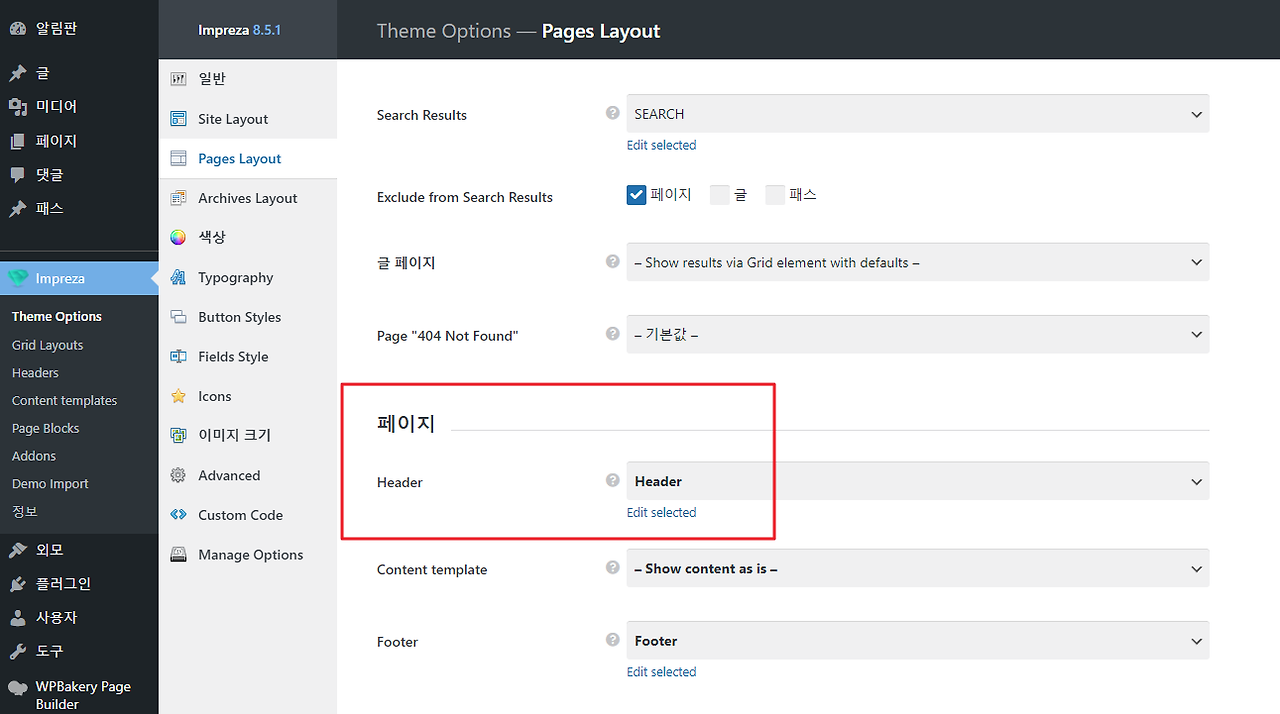
Task: Click the 패스 pushpin icon
Action: (x=18, y=209)
